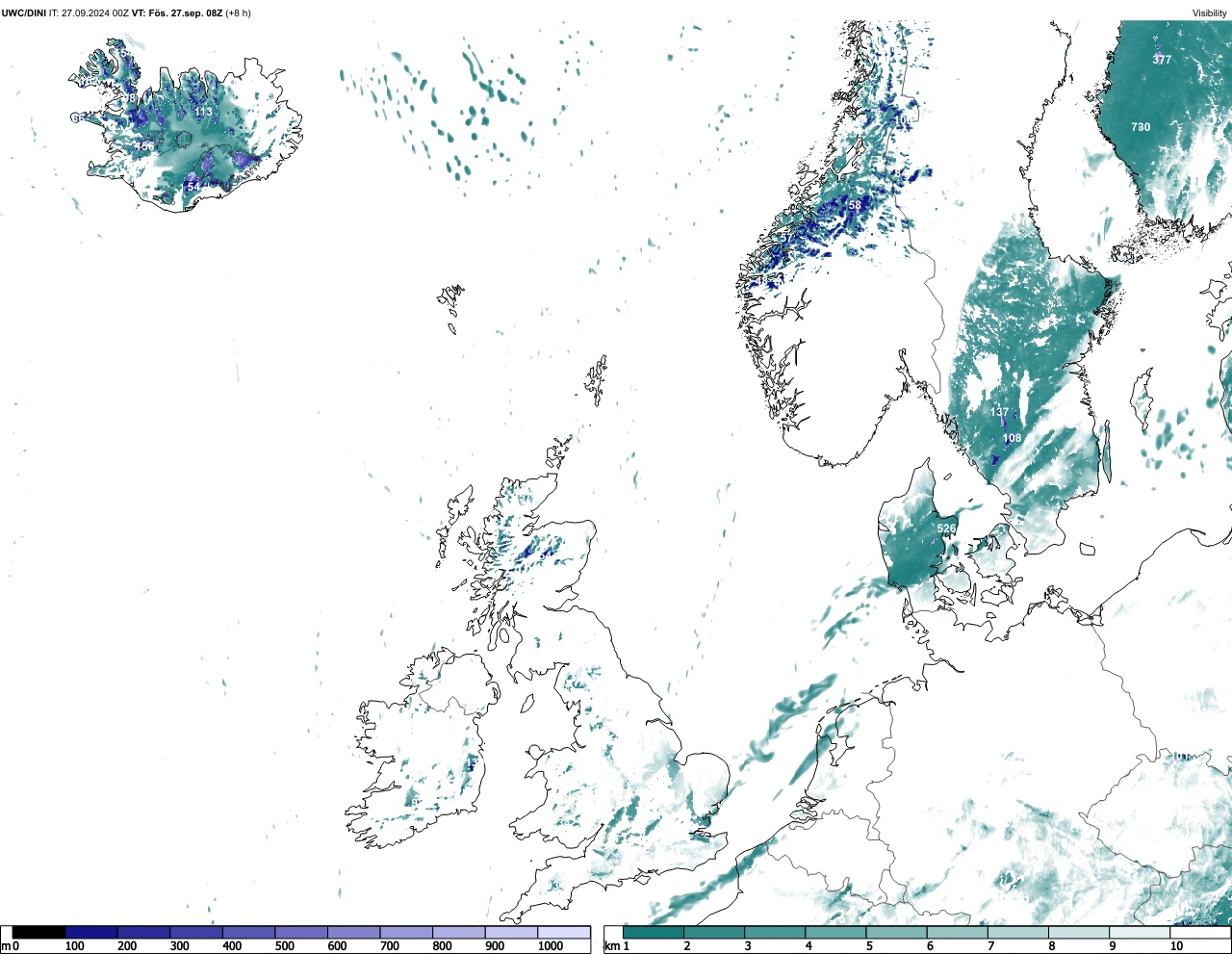This screenshot has height=954, width=1232.
Task: Click the '526' value over Denmark
Action: tap(947, 529)
